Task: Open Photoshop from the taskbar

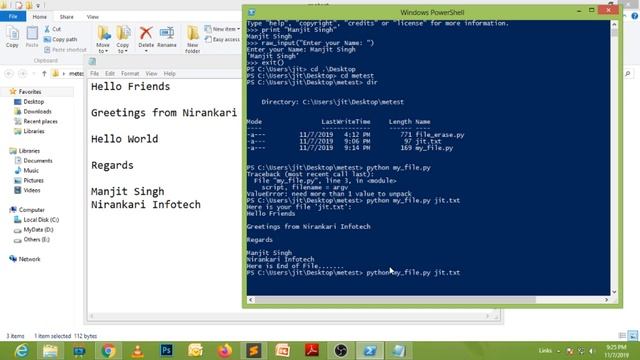Action: (166, 351)
